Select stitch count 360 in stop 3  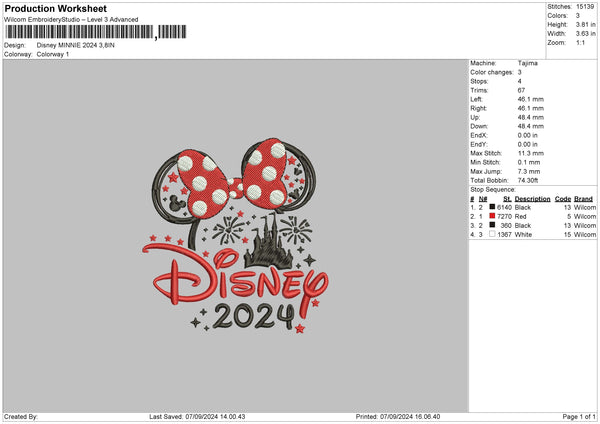506,225
